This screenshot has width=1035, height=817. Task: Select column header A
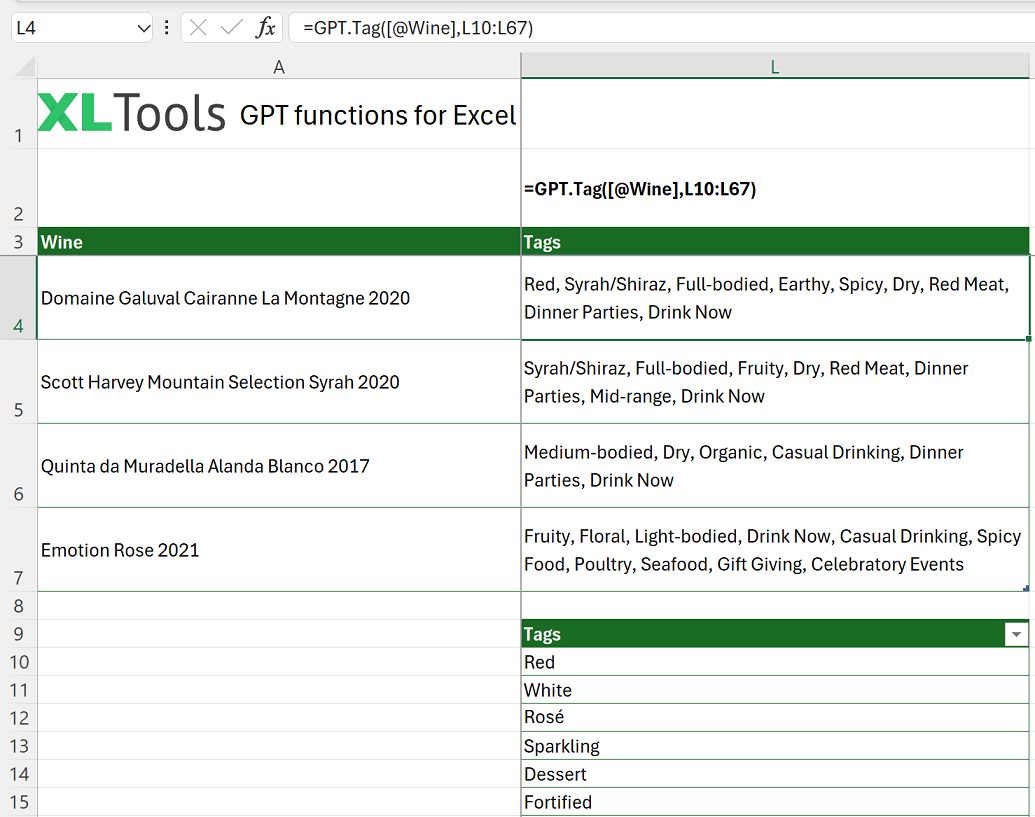[x=279, y=66]
